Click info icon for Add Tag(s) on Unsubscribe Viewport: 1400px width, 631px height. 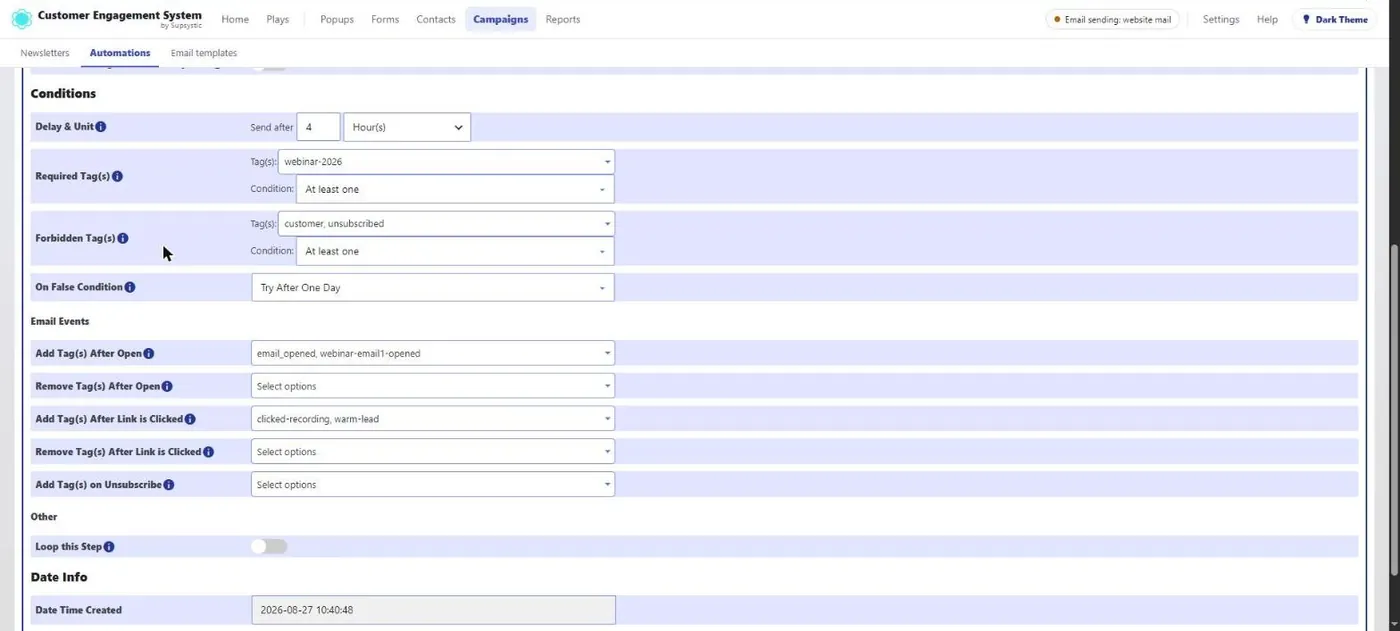(169, 485)
